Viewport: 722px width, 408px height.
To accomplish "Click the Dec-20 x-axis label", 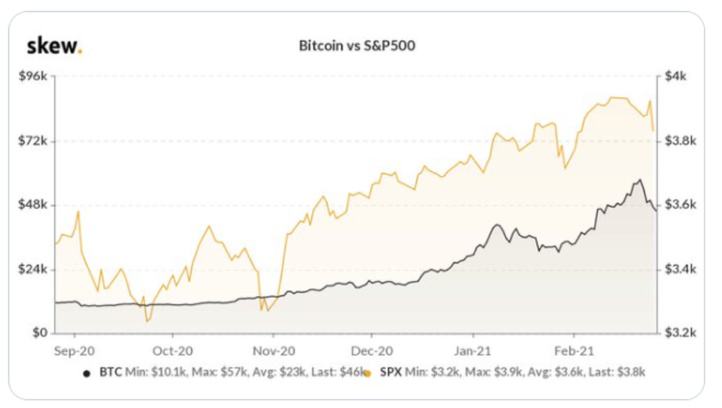I will tap(372, 351).
